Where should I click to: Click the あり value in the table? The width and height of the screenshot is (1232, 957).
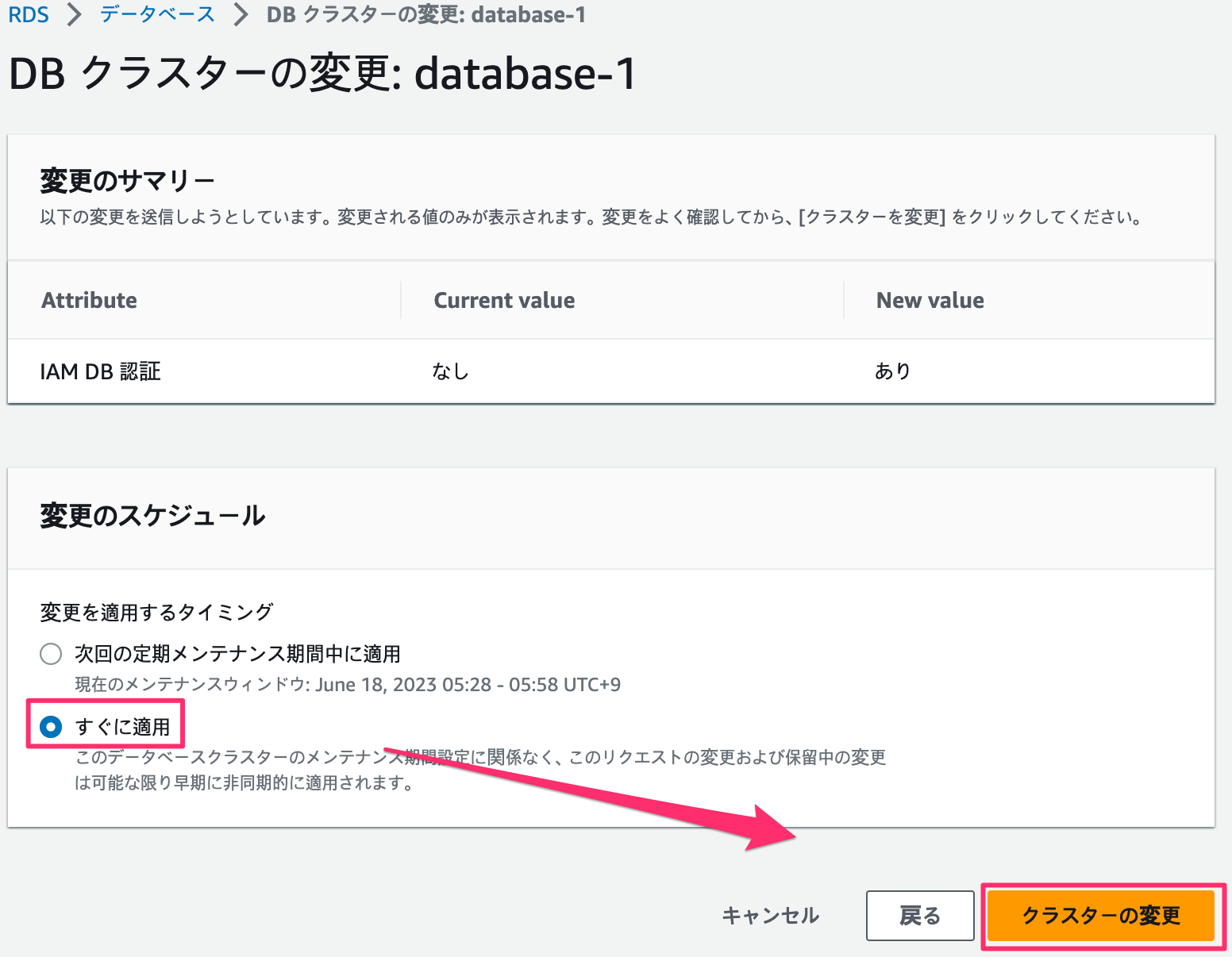click(893, 371)
